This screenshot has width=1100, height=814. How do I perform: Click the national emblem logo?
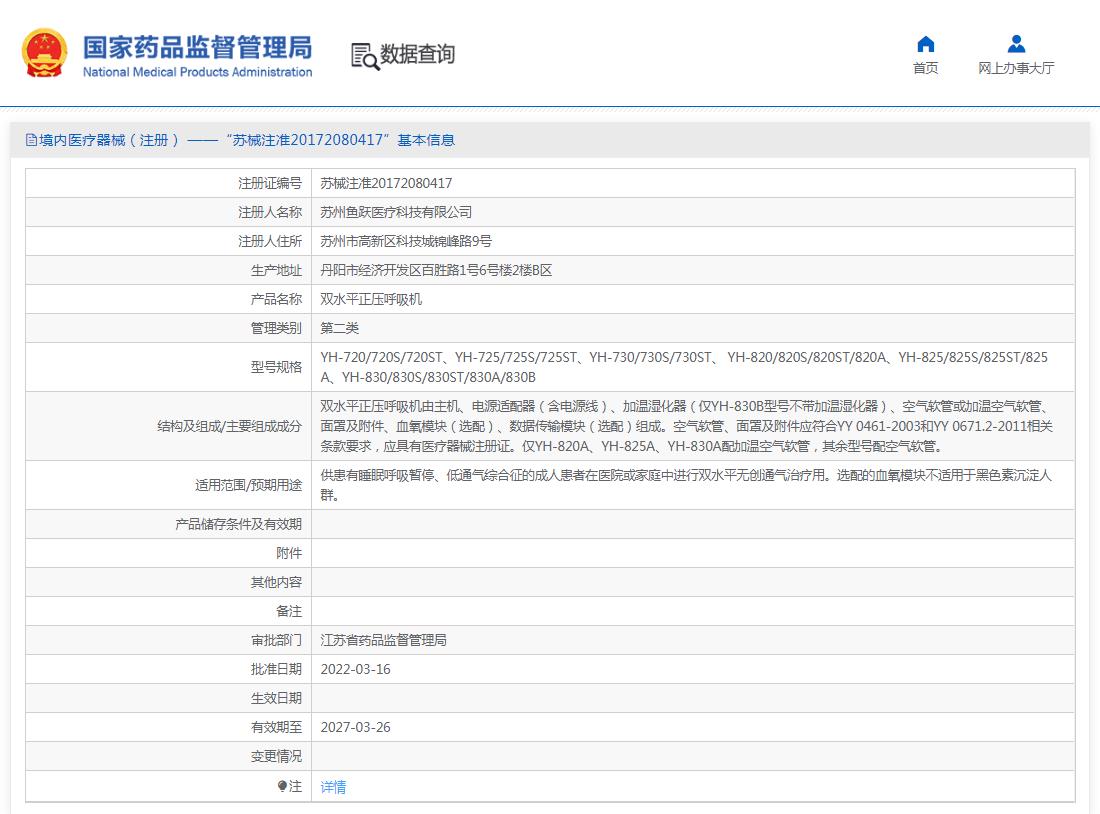click(x=45, y=53)
